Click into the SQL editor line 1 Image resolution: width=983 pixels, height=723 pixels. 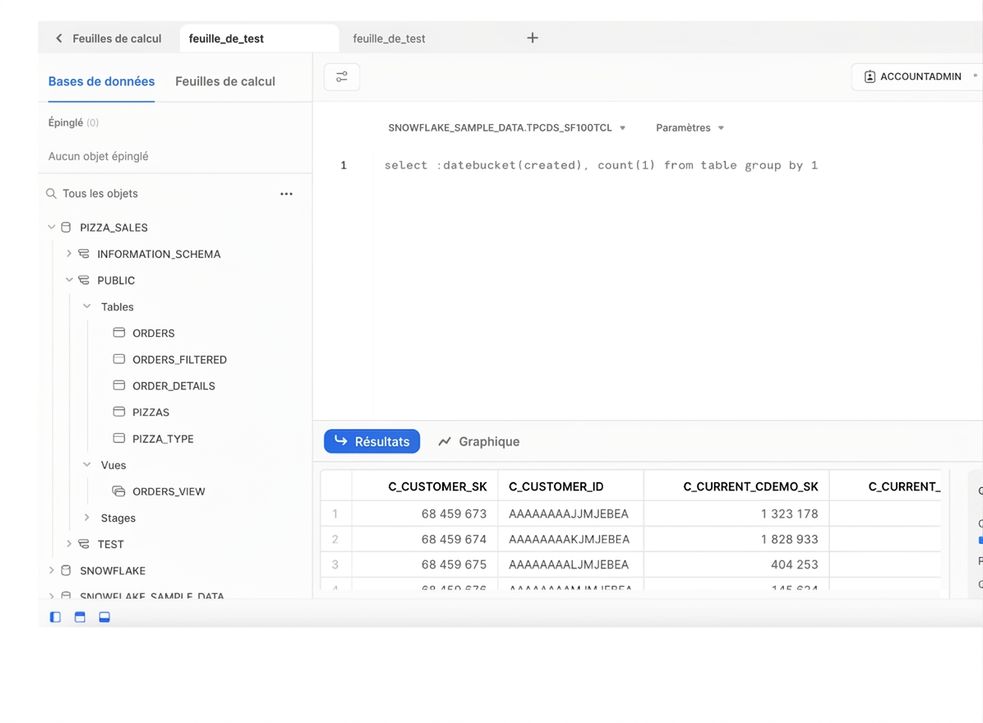click(601, 165)
